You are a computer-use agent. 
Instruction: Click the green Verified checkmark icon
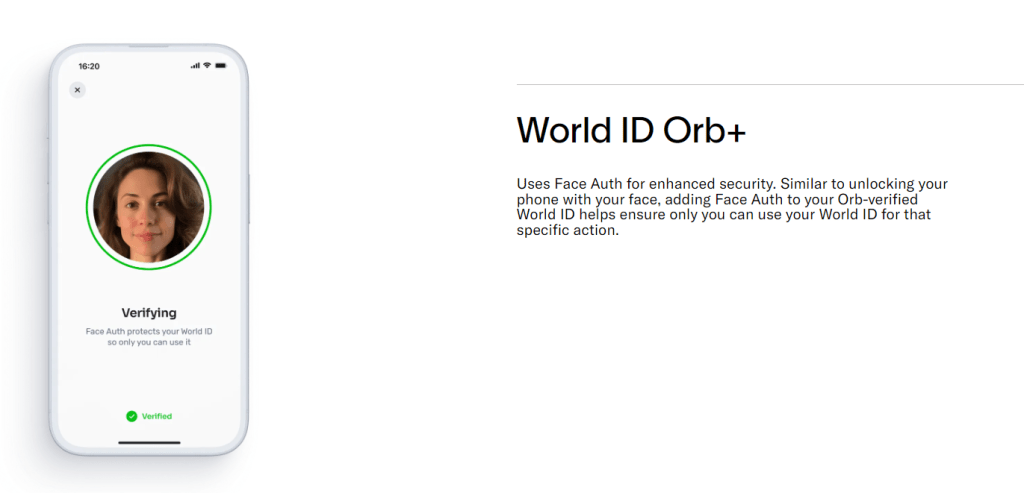(x=131, y=416)
